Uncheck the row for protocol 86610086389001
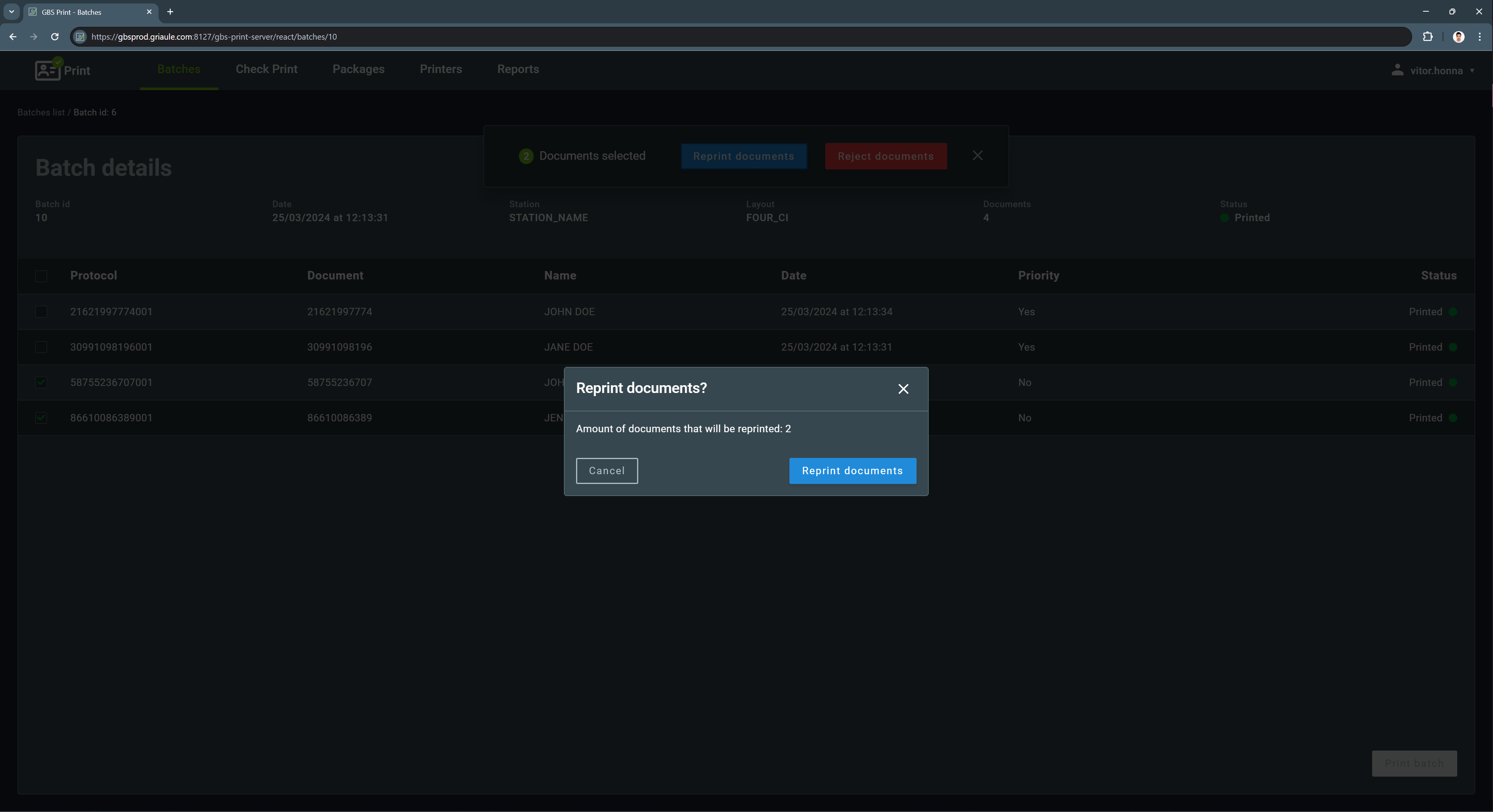This screenshot has height=812, width=1493. pos(41,418)
